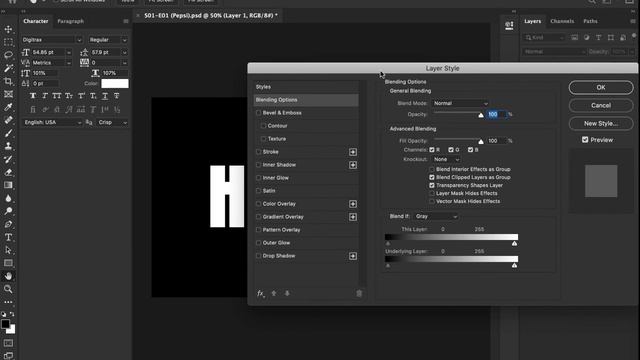This screenshot has width=640, height=360.
Task: Click the delete effect trash icon
Action: click(x=359, y=293)
